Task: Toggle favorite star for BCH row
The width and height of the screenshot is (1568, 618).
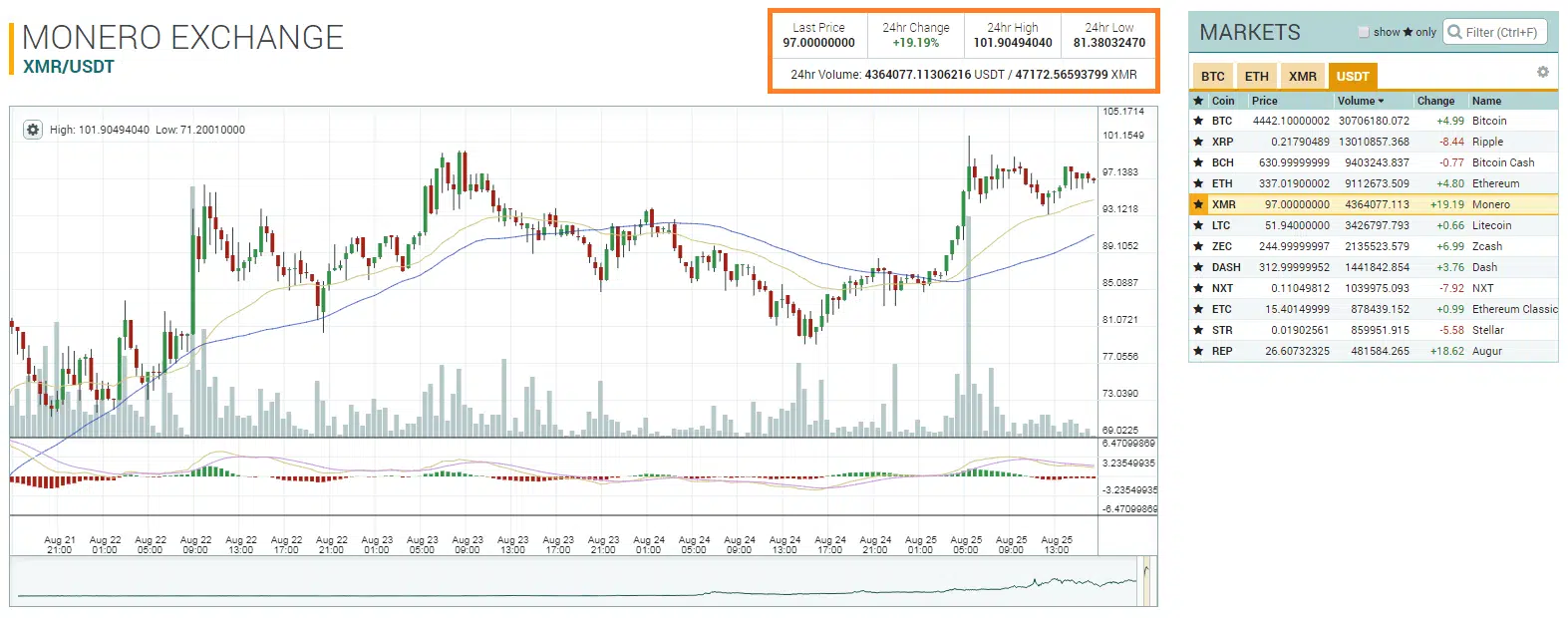Action: coord(1198,162)
